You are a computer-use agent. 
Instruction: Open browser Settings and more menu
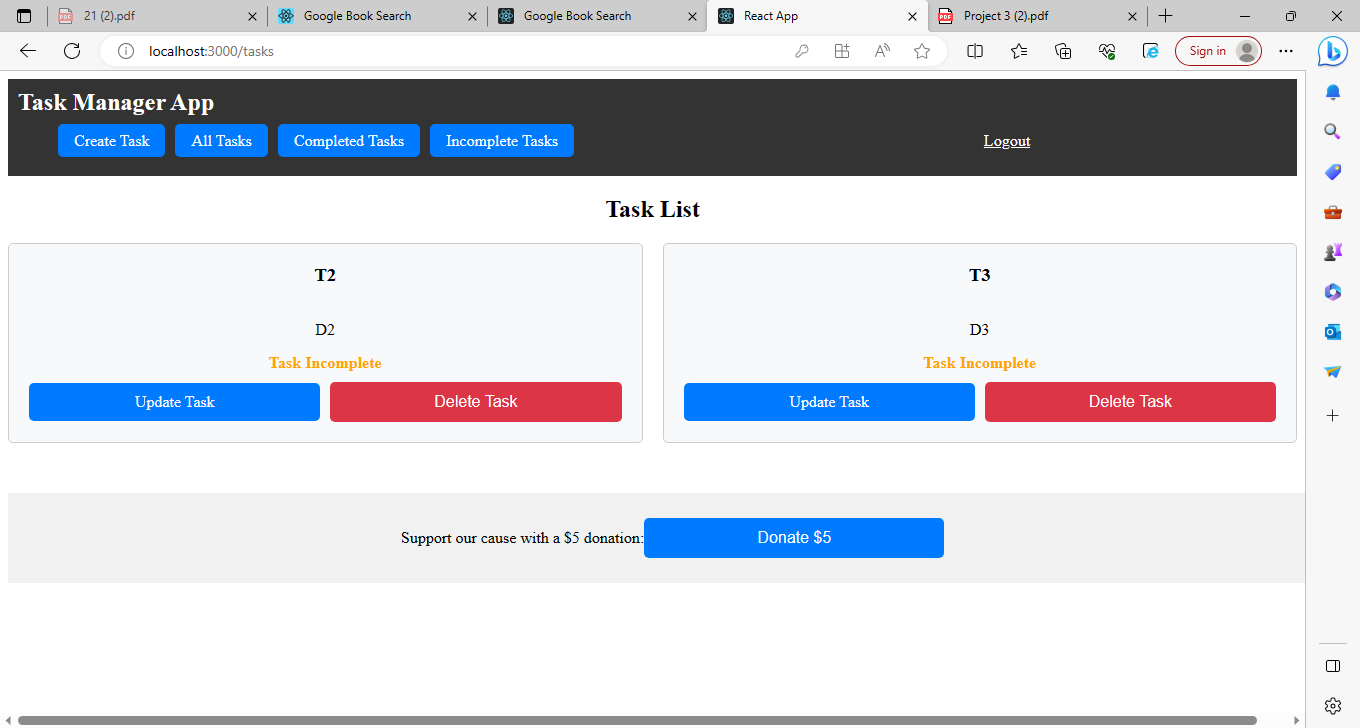1286,51
